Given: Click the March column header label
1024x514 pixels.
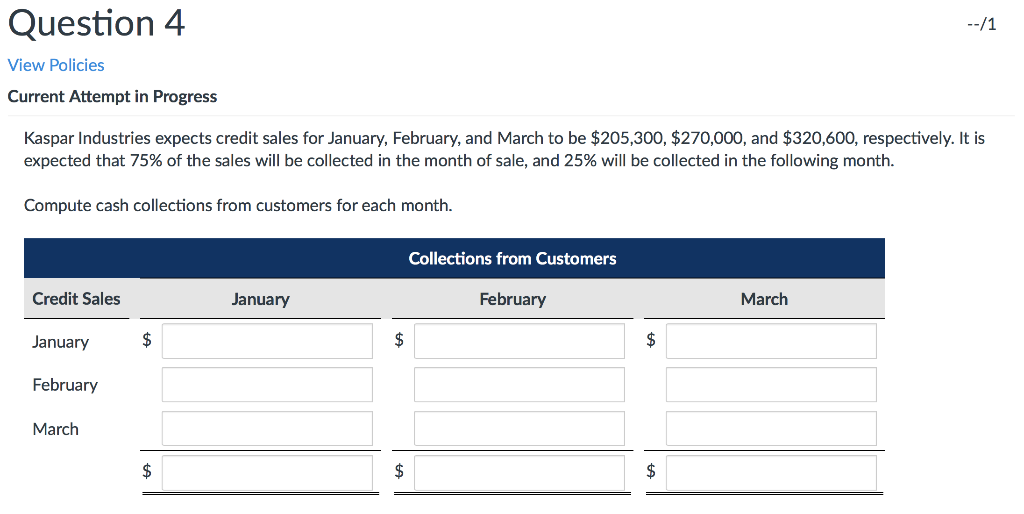Looking at the screenshot, I should point(764,299).
